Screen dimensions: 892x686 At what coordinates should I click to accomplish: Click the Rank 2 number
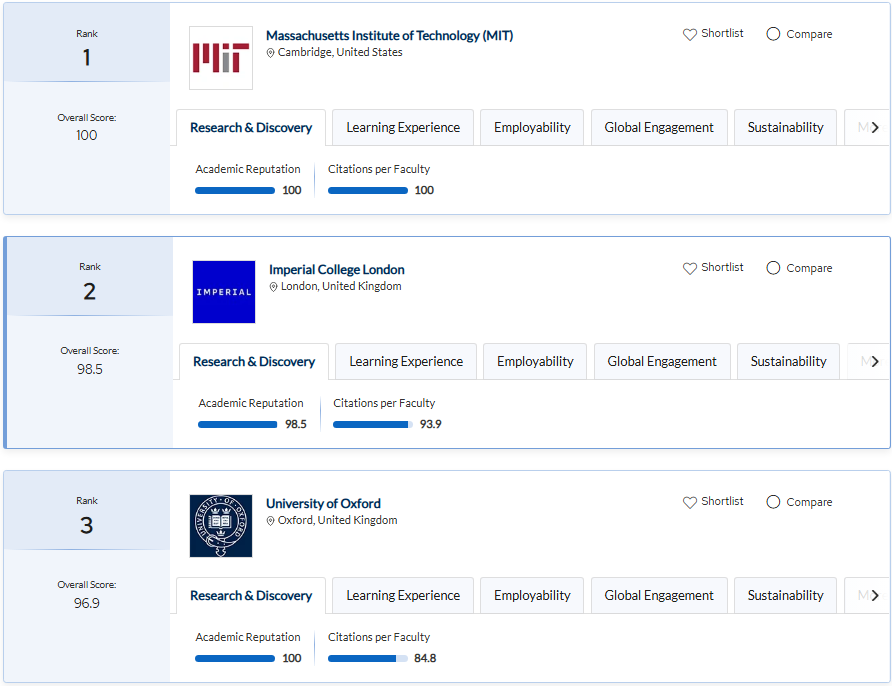pos(89,291)
